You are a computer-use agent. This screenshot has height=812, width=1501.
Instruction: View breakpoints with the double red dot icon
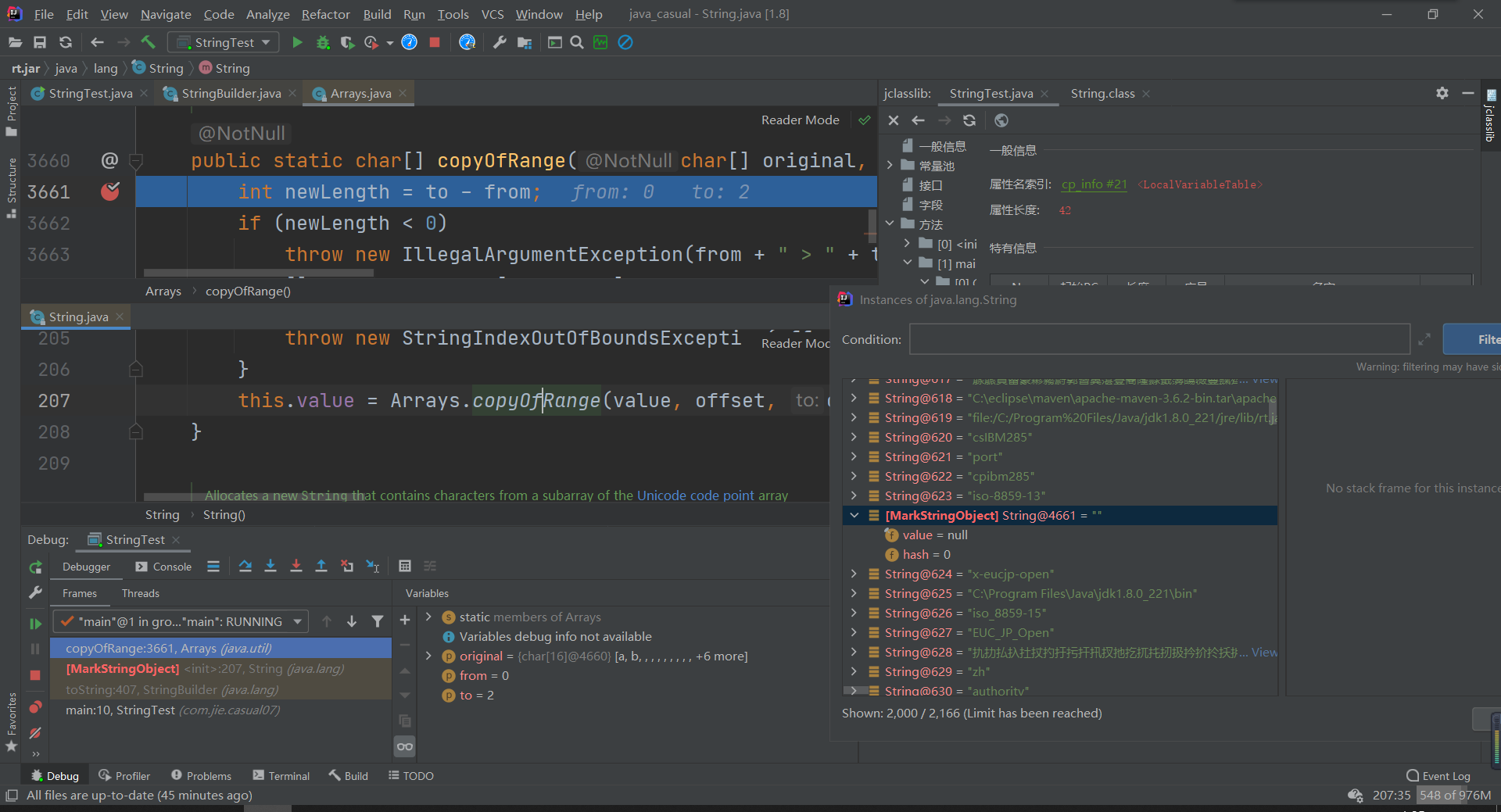(x=35, y=707)
